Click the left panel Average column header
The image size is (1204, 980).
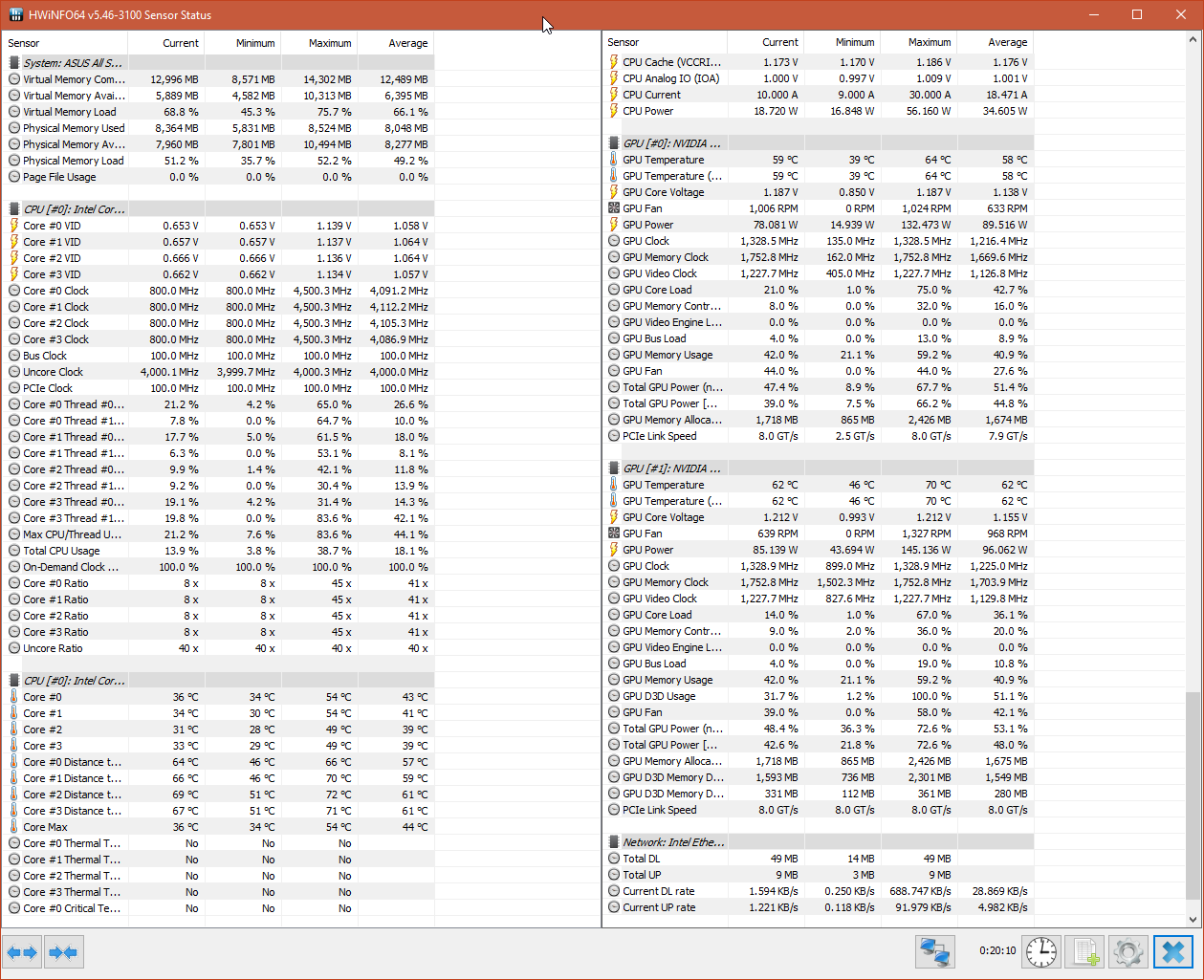pos(396,43)
